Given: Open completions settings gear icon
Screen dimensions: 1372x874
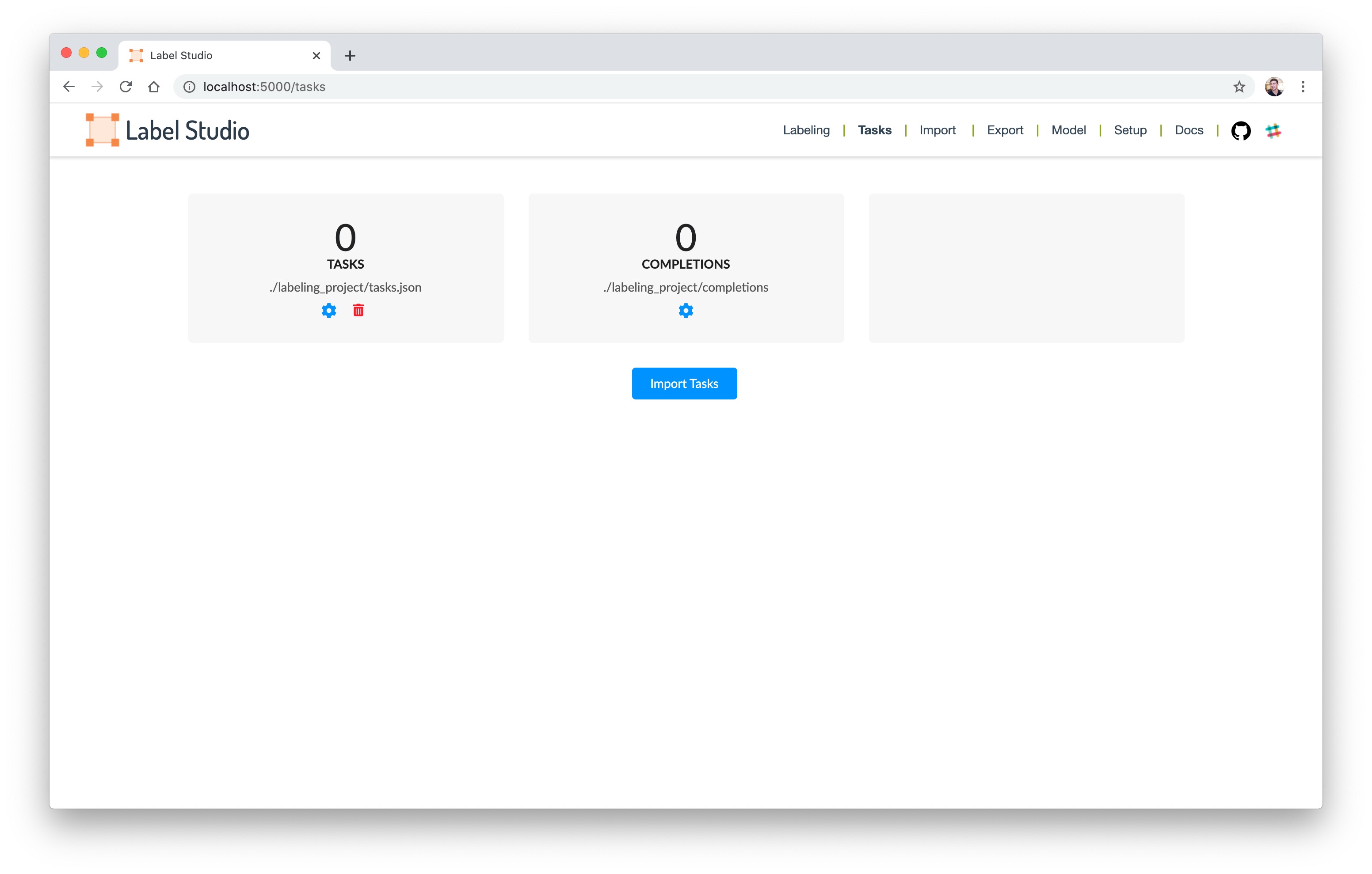Looking at the screenshot, I should click(x=686, y=311).
